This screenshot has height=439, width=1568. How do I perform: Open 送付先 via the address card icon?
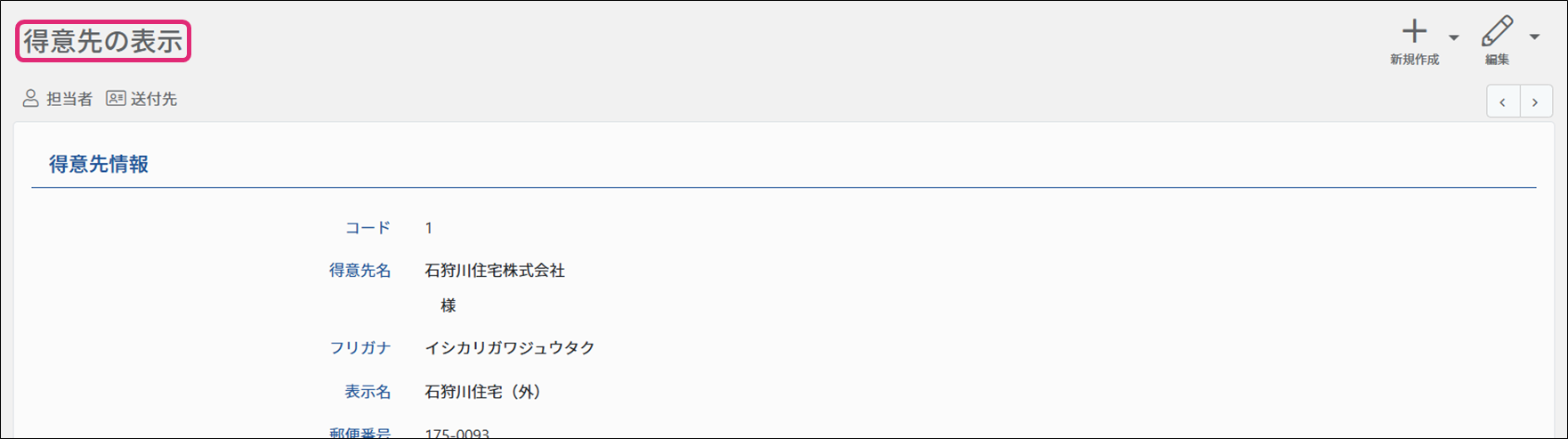click(x=116, y=99)
